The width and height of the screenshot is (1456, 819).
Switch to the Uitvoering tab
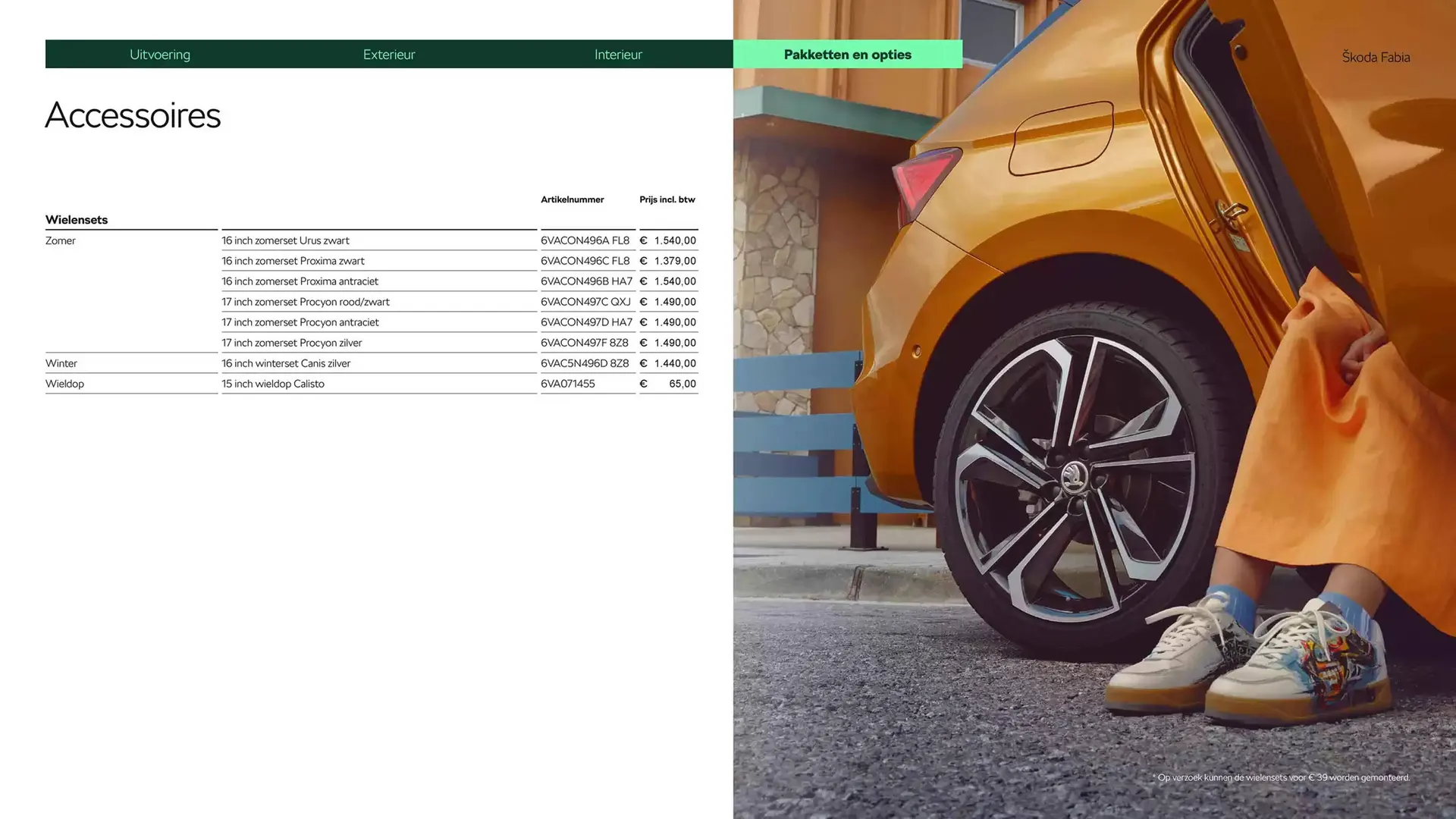click(160, 54)
